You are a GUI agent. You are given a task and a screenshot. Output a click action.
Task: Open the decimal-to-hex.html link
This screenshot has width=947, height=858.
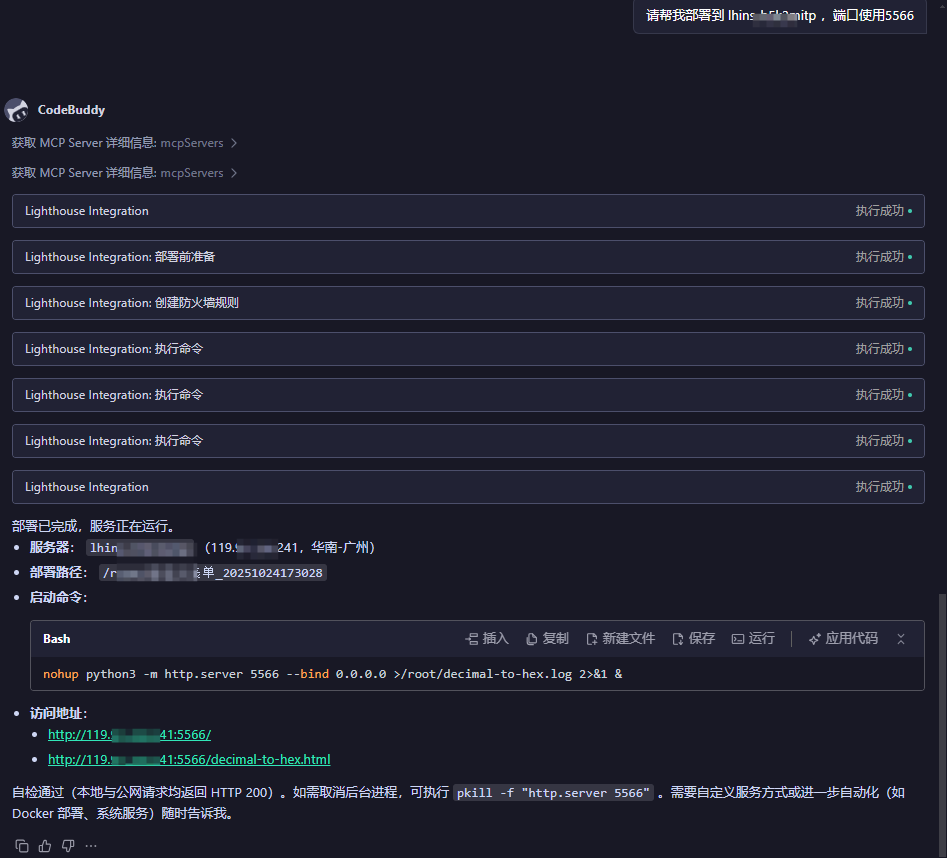189,760
